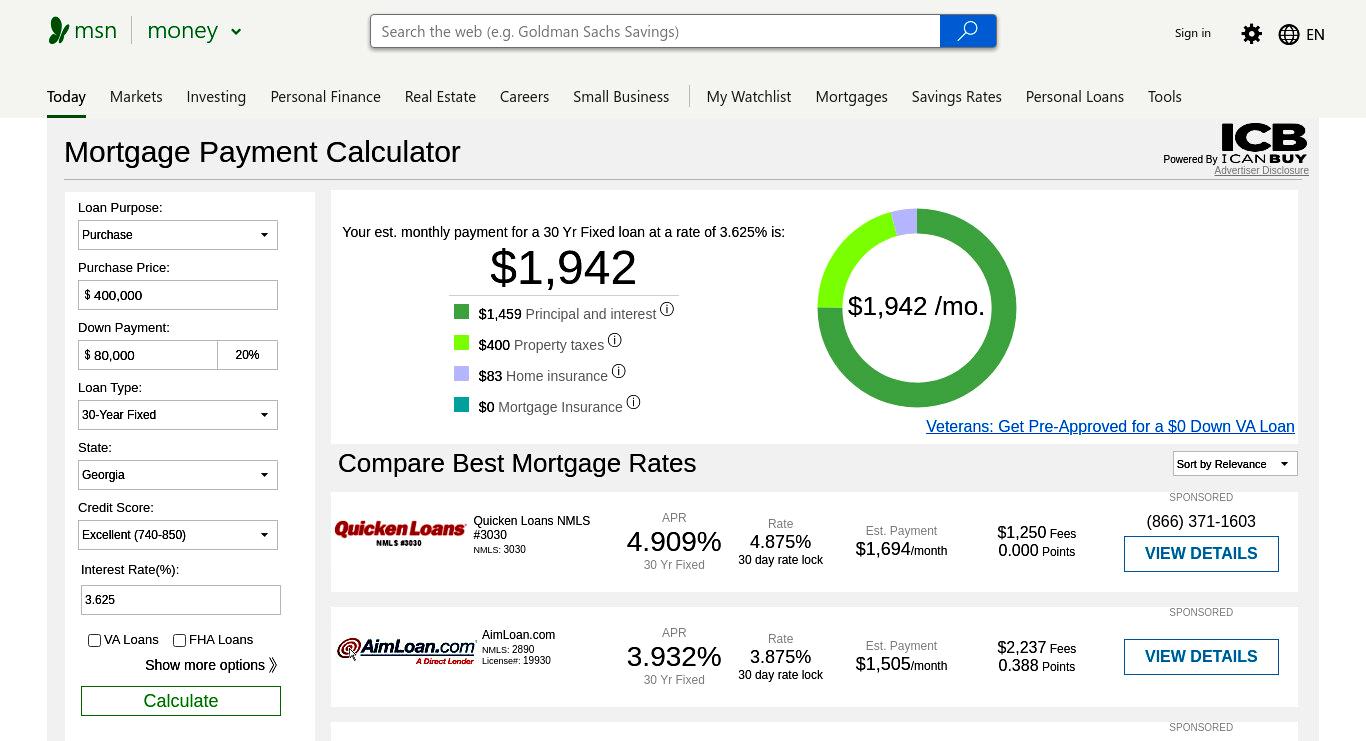1366x741 pixels.
Task: Open the Personal Loans tab
Action: click(1075, 97)
